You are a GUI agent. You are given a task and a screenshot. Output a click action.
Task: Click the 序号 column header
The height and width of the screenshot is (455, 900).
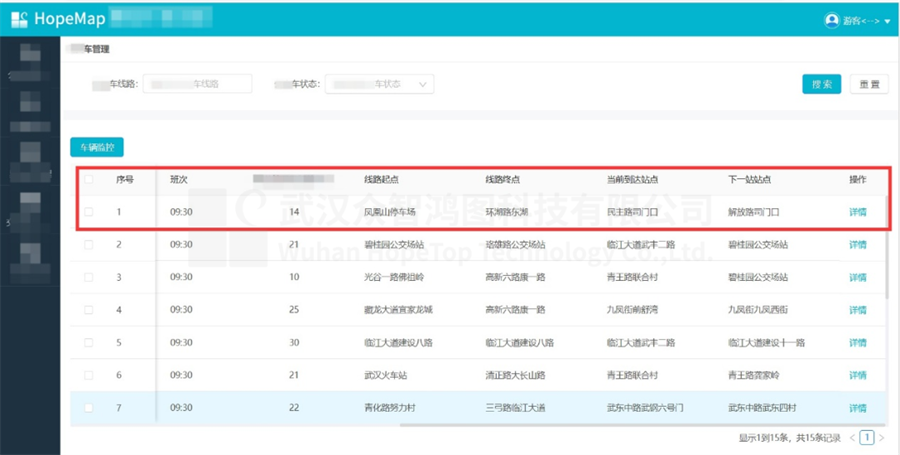pos(125,180)
